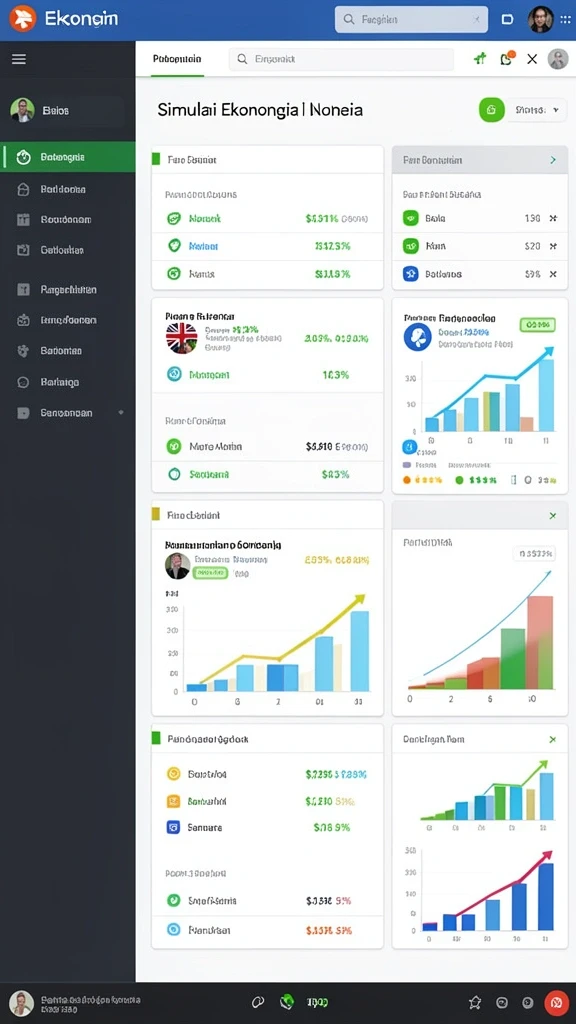Image resolution: width=576 pixels, height=1024 pixels.
Task: Click the search field in the header bar
Action: [411, 20]
